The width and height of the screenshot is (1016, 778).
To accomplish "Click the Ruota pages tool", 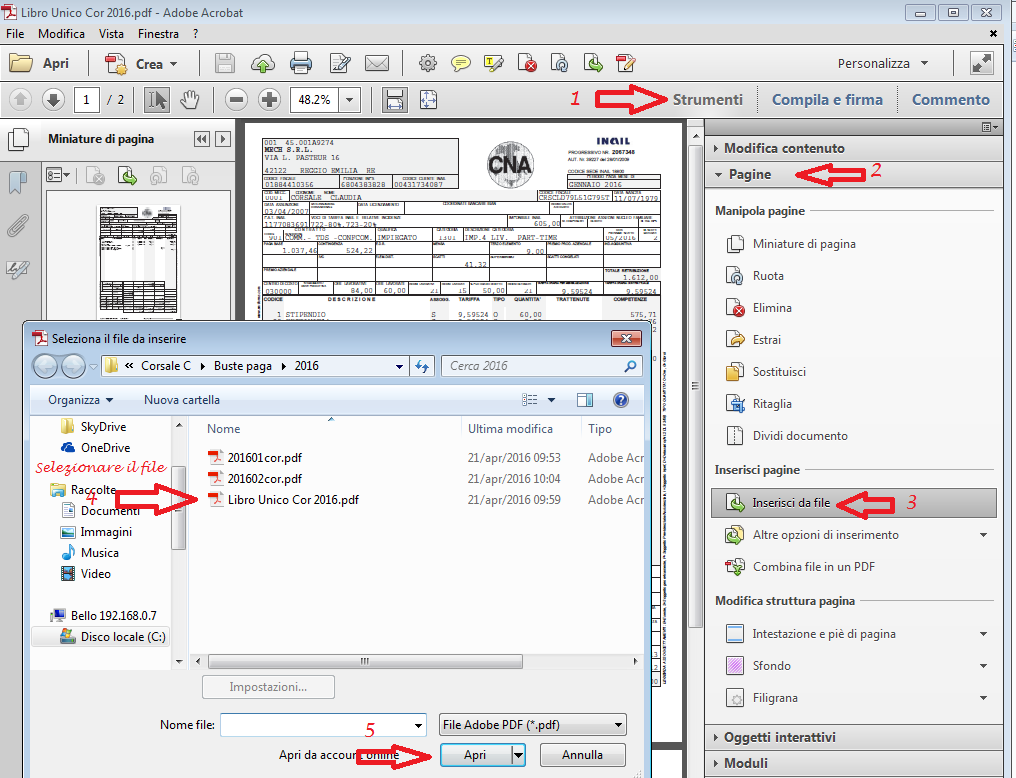I will pos(768,276).
